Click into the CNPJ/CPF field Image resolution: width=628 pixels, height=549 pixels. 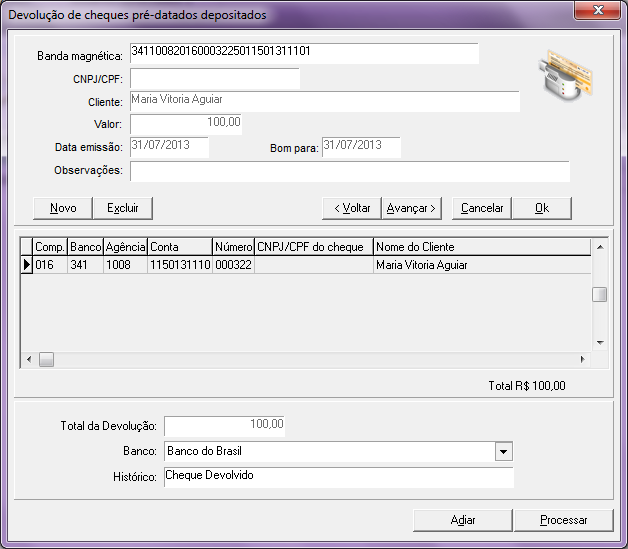(x=214, y=79)
